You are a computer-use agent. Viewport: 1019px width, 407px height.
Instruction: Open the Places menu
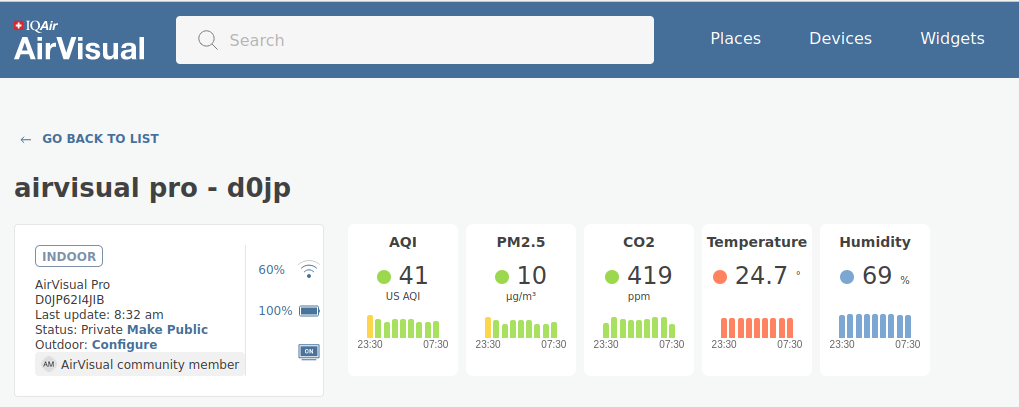click(736, 39)
